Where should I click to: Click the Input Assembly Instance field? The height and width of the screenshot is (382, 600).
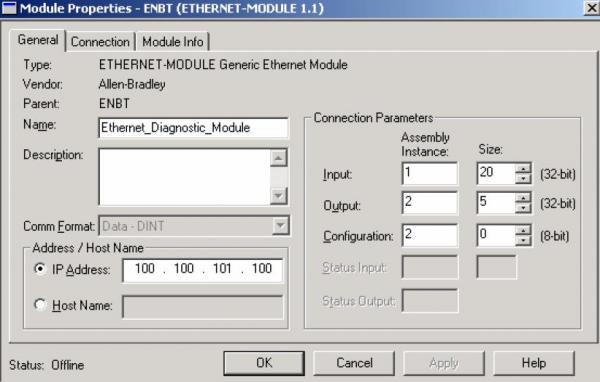(x=430, y=173)
